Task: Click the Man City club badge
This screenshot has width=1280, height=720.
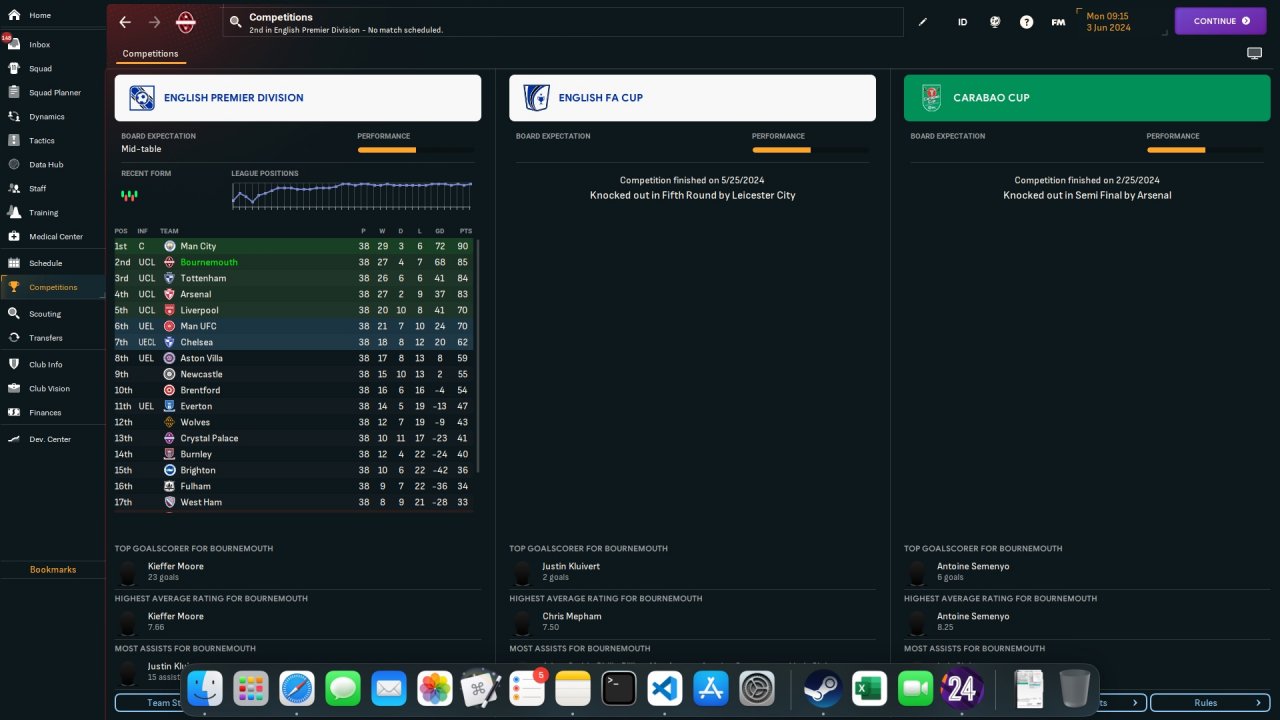Action: [x=170, y=246]
